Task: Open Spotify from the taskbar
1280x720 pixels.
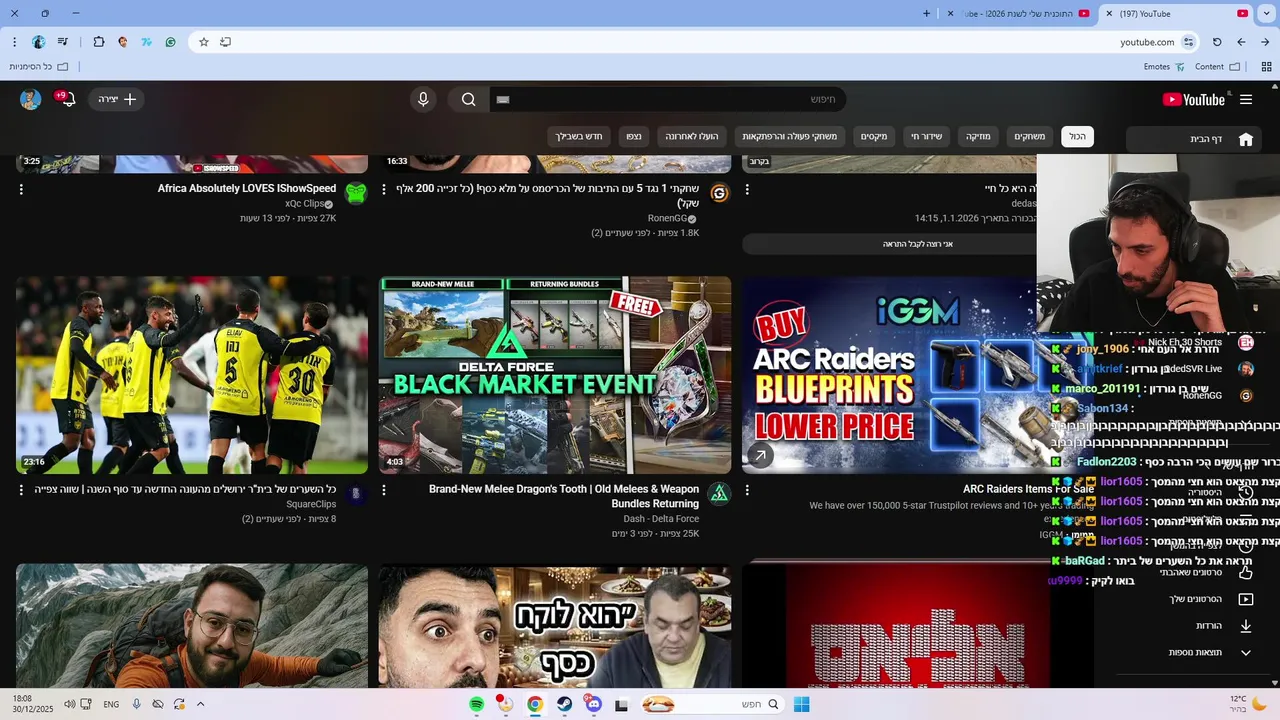Action: point(477,704)
